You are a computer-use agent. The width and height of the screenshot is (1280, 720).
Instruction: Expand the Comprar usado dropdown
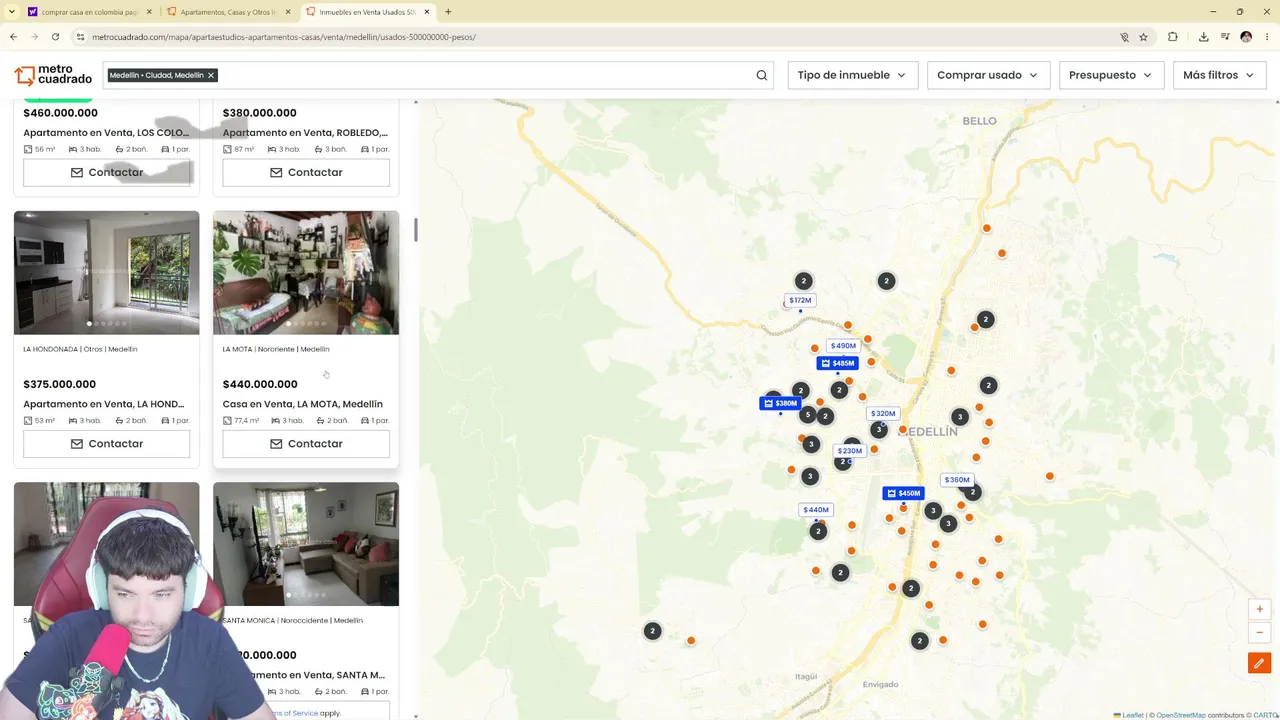(x=988, y=75)
